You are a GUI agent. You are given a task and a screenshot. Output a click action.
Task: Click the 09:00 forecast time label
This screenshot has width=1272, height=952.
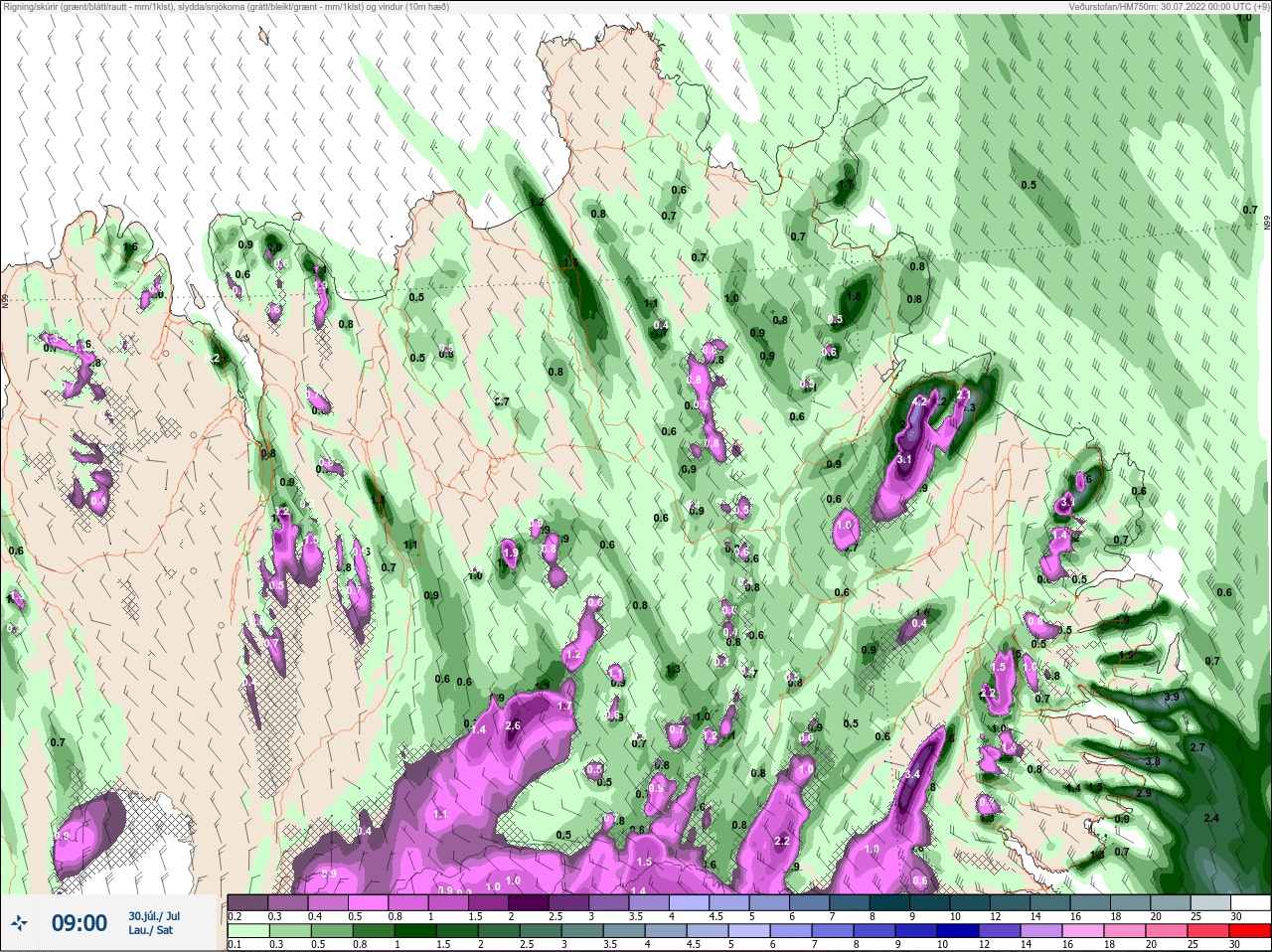pyautogui.click(x=79, y=923)
